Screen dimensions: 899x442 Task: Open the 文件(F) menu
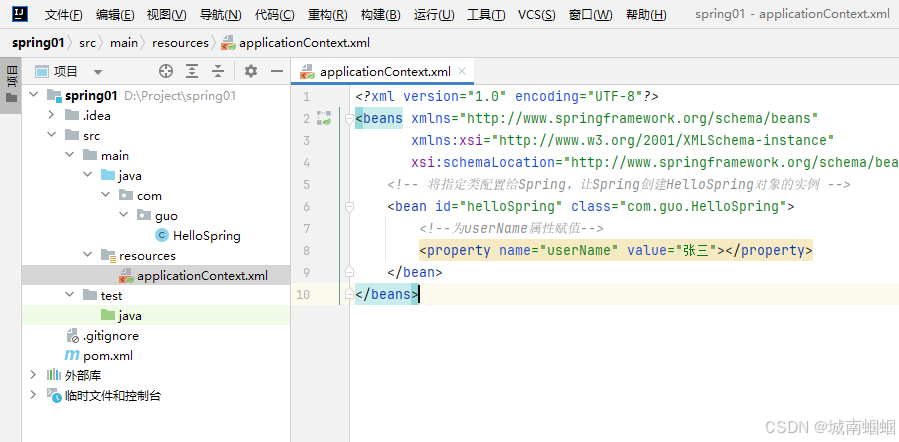[x=63, y=15]
